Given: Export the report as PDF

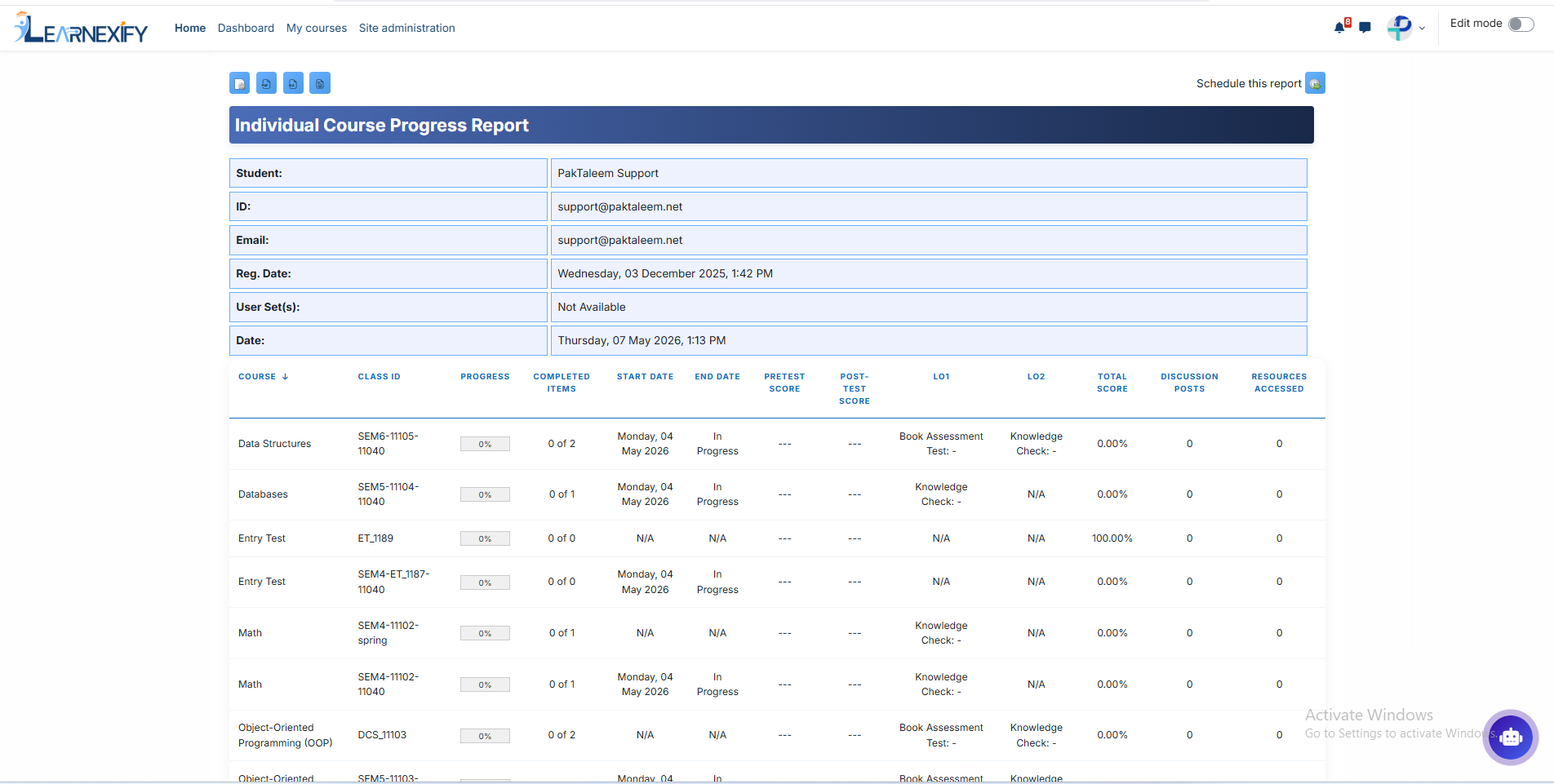Looking at the screenshot, I should (x=266, y=83).
